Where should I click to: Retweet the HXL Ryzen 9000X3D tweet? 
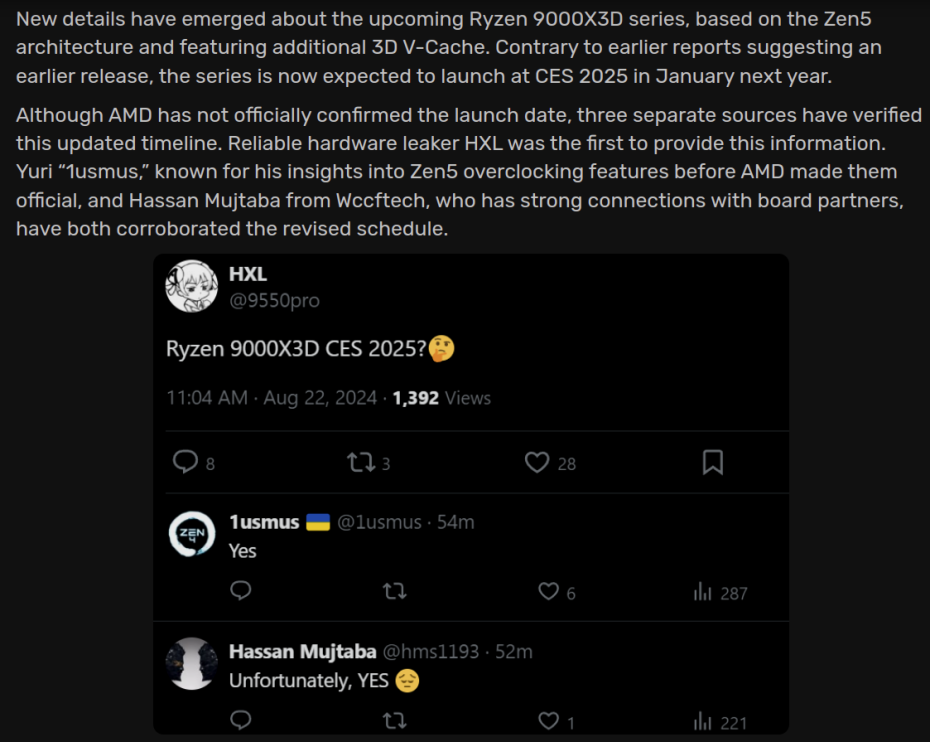(360, 462)
